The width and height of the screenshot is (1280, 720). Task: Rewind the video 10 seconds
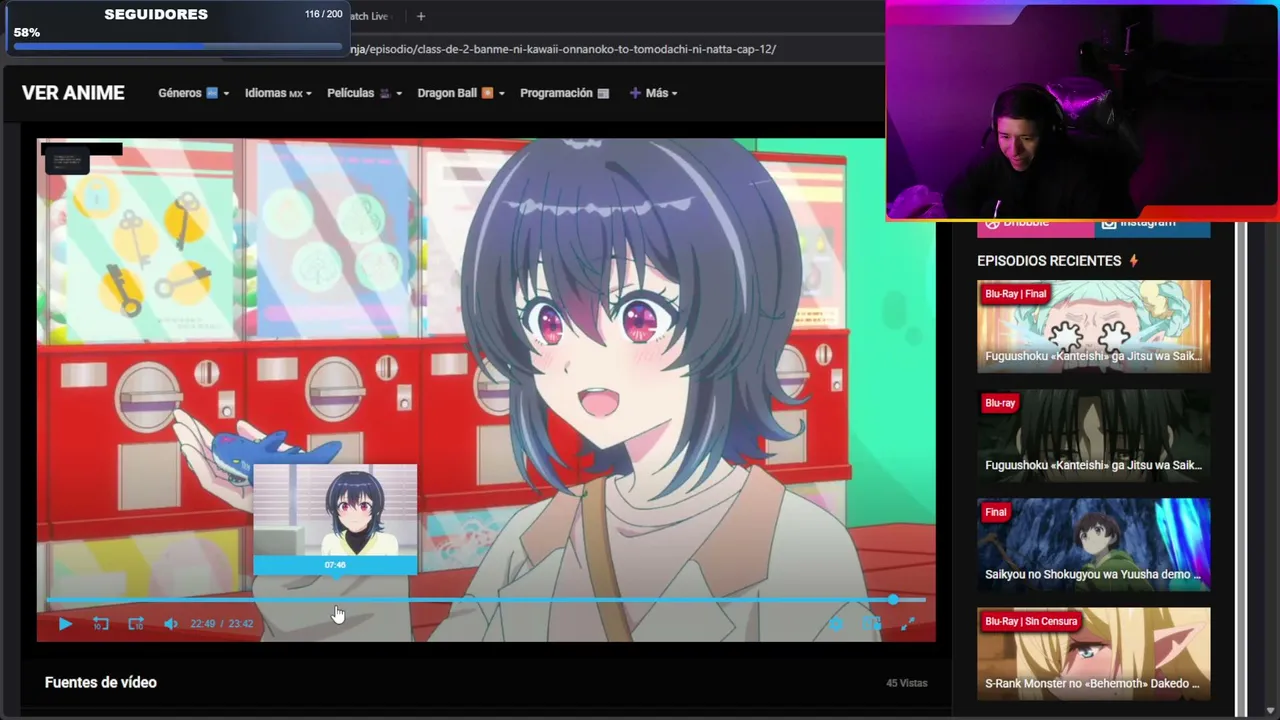(x=101, y=624)
